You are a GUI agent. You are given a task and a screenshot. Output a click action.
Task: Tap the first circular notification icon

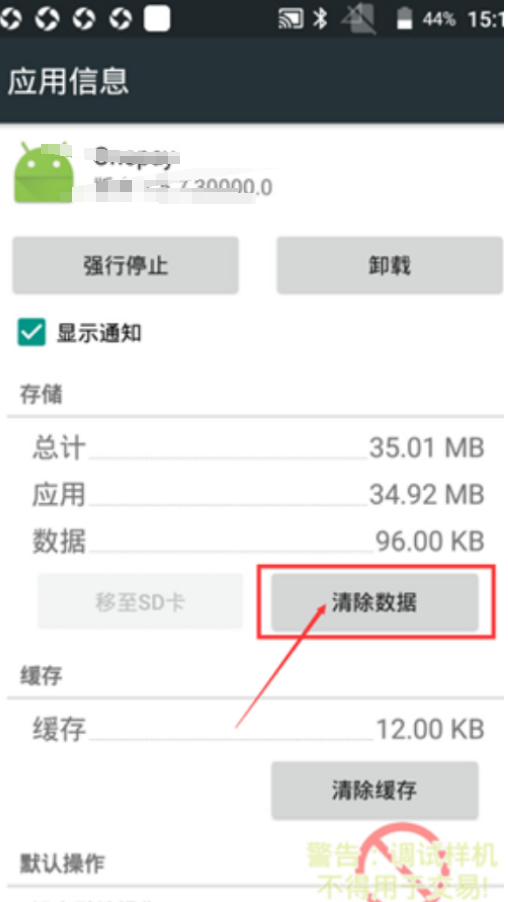click(x=10, y=19)
